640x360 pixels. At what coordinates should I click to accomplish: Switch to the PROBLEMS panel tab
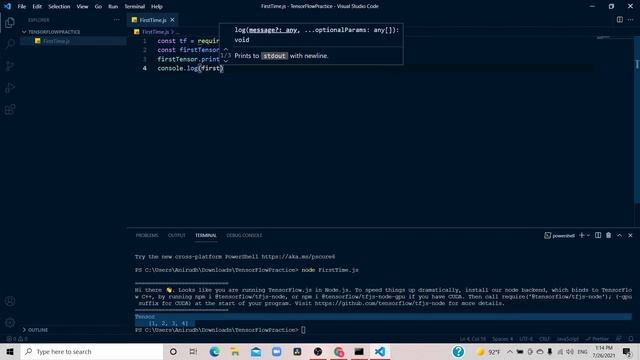(147, 235)
